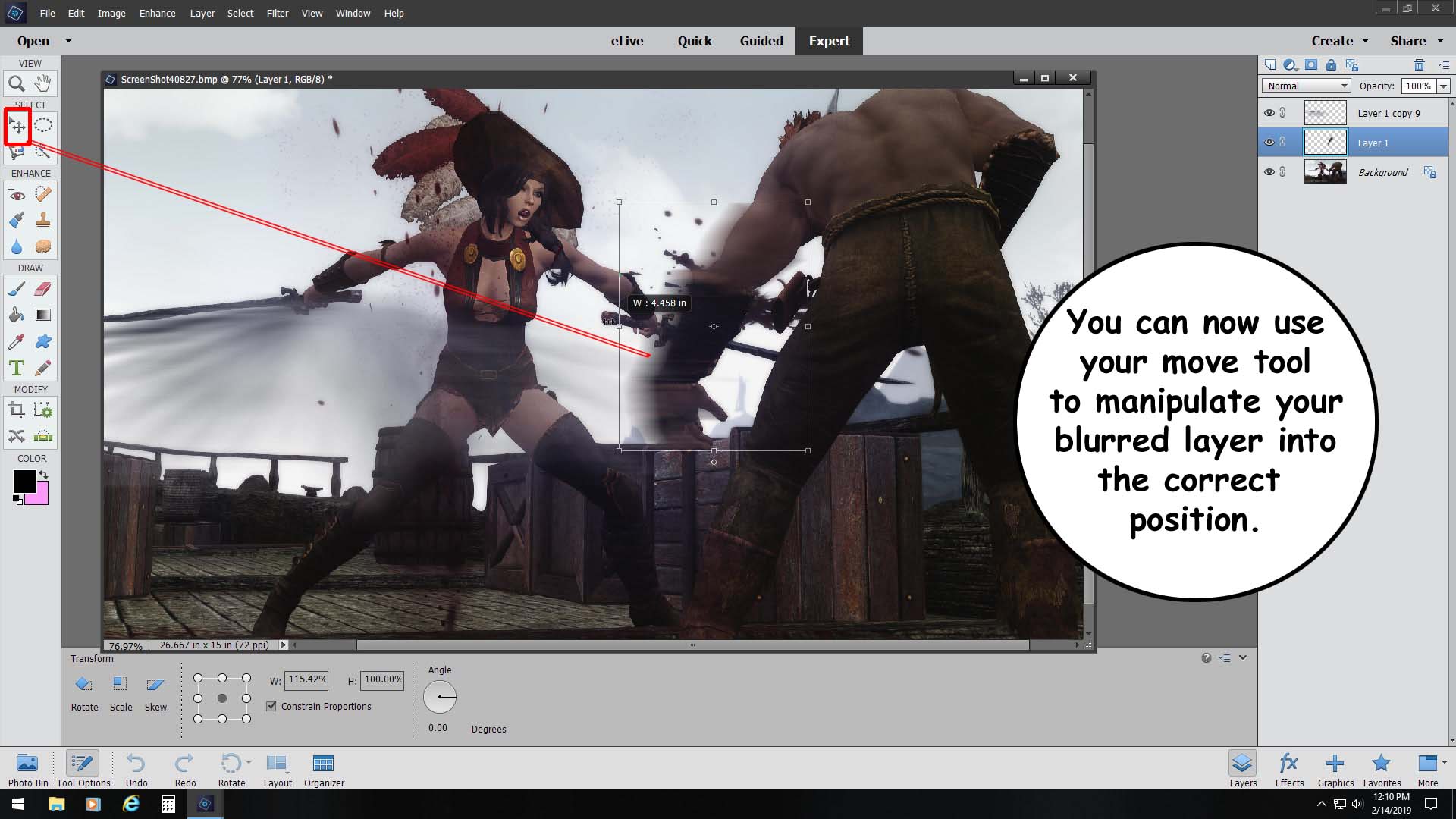
Task: Select the Move tool
Action: [17, 126]
